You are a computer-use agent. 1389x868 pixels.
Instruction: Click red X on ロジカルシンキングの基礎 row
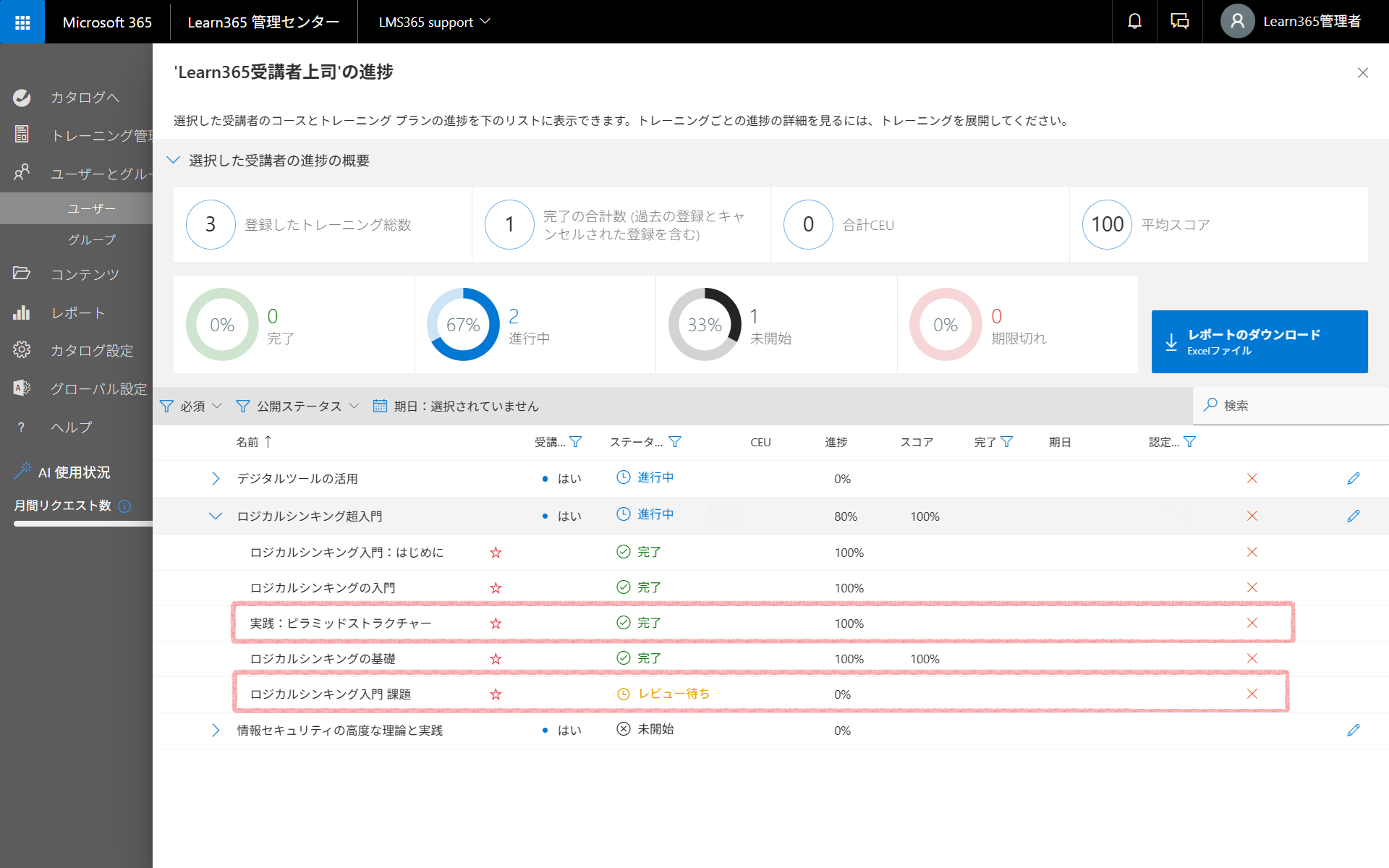tap(1252, 659)
